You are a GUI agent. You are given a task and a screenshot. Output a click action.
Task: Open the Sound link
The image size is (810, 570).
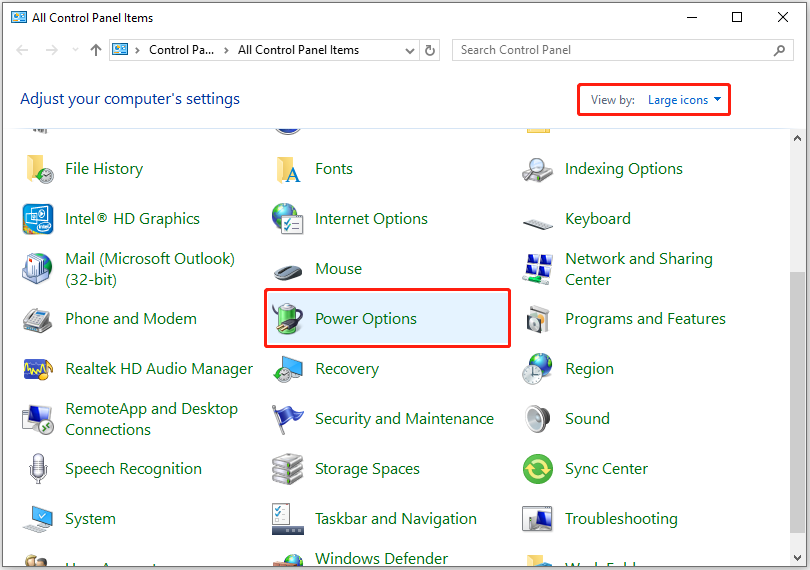587,419
